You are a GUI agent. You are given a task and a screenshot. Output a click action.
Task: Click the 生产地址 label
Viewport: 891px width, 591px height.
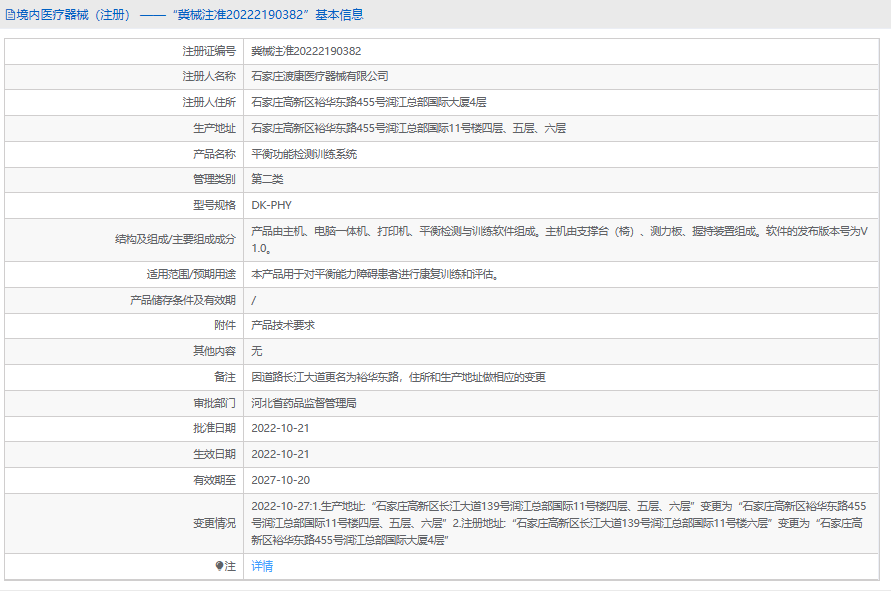(214, 128)
